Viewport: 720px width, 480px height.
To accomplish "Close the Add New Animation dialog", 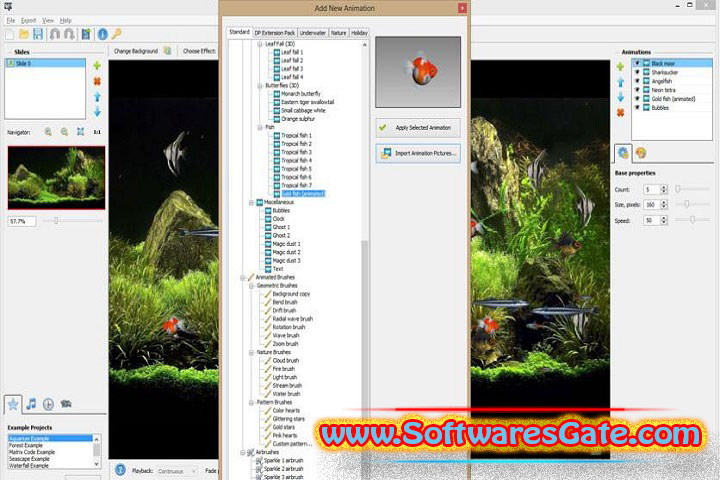I will 462,8.
